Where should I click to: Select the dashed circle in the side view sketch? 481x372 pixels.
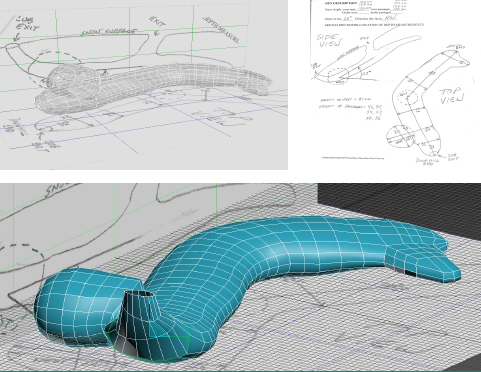pyautogui.click(x=338, y=76)
